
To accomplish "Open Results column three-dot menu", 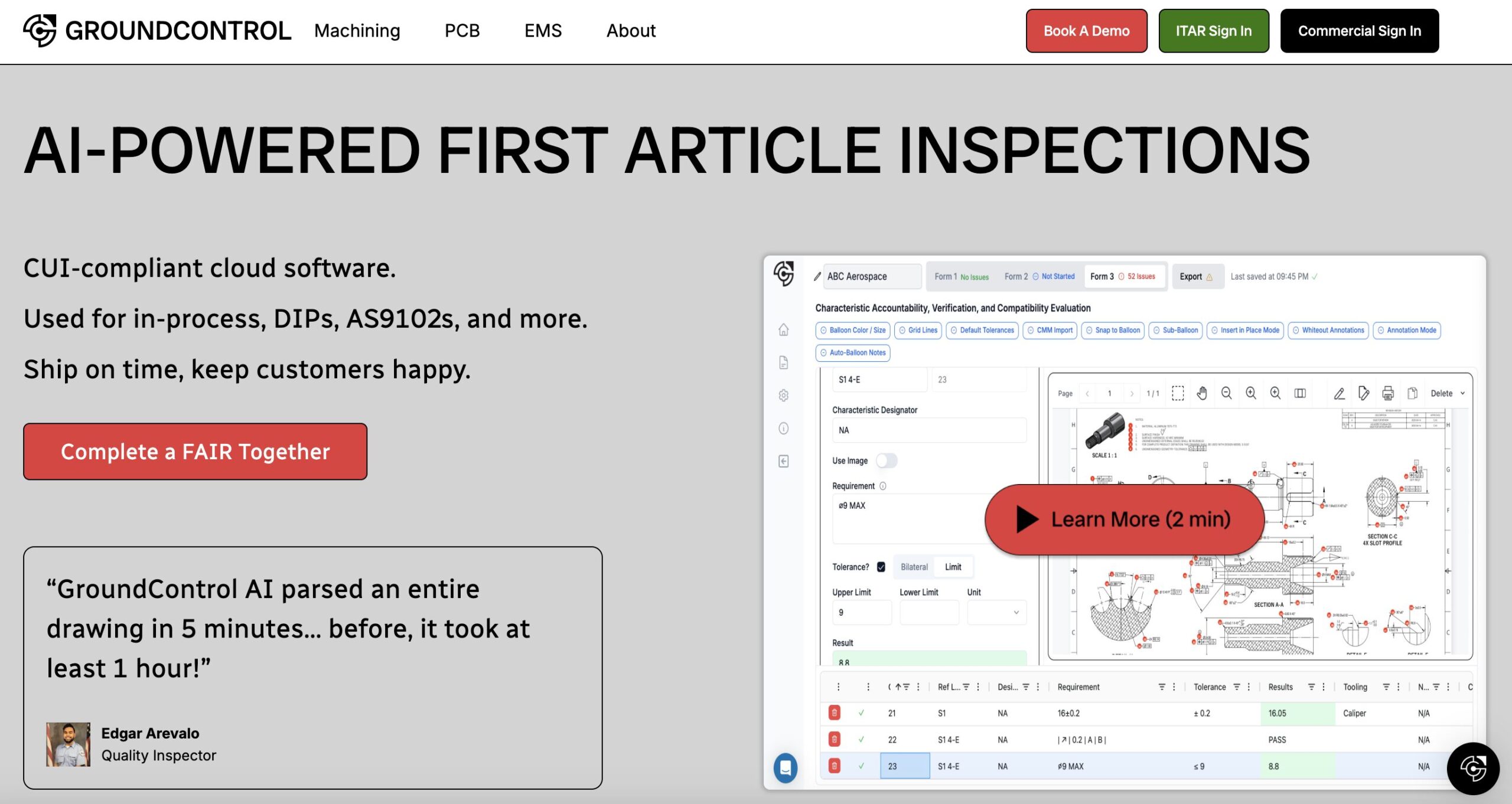I will pos(1324,687).
